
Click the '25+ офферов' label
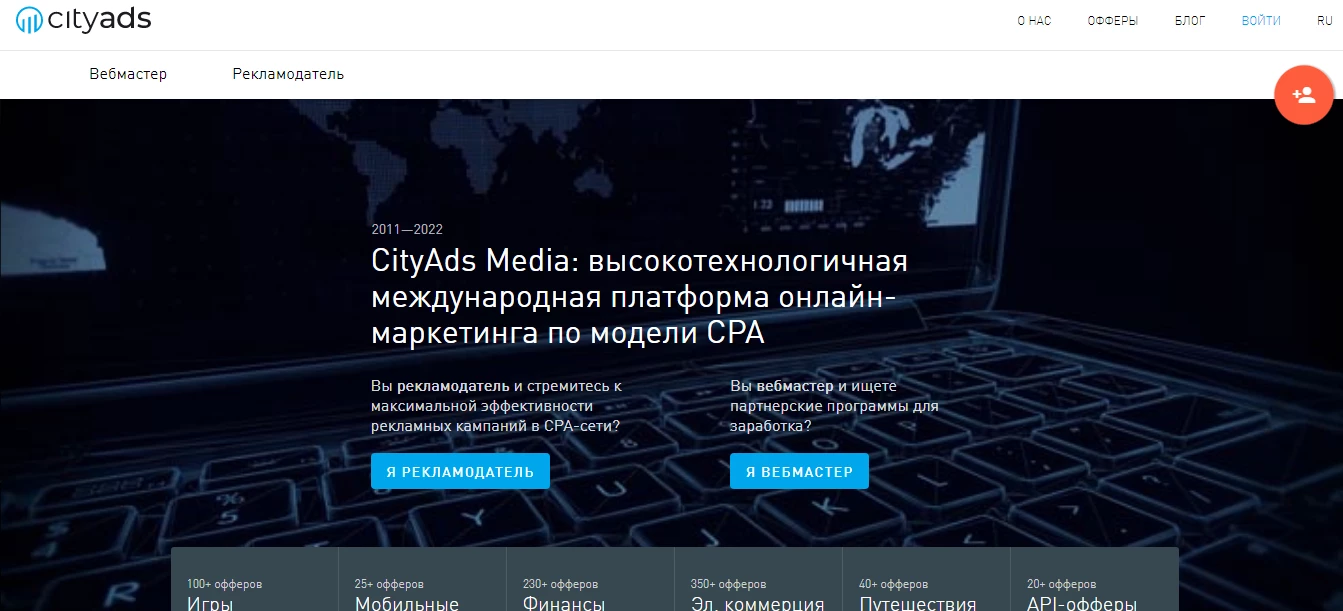tap(389, 584)
